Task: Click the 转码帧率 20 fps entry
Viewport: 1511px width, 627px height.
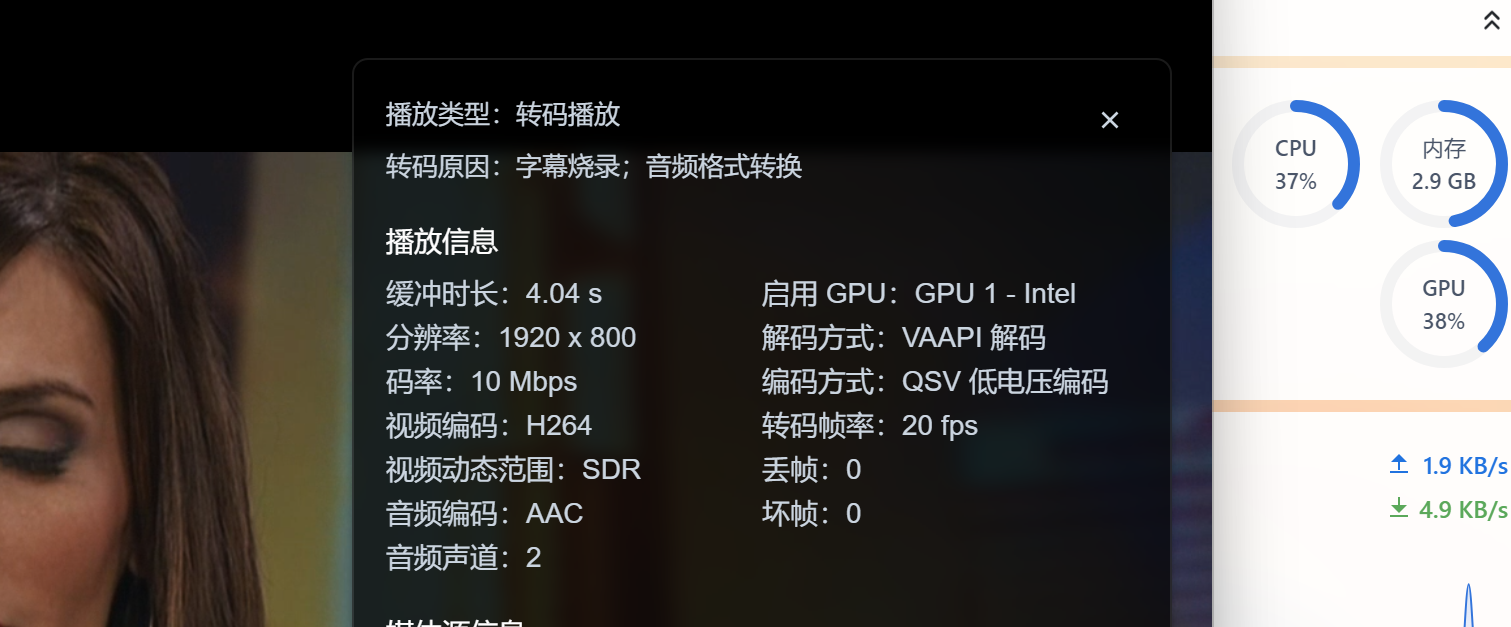Action: pyautogui.click(x=869, y=426)
